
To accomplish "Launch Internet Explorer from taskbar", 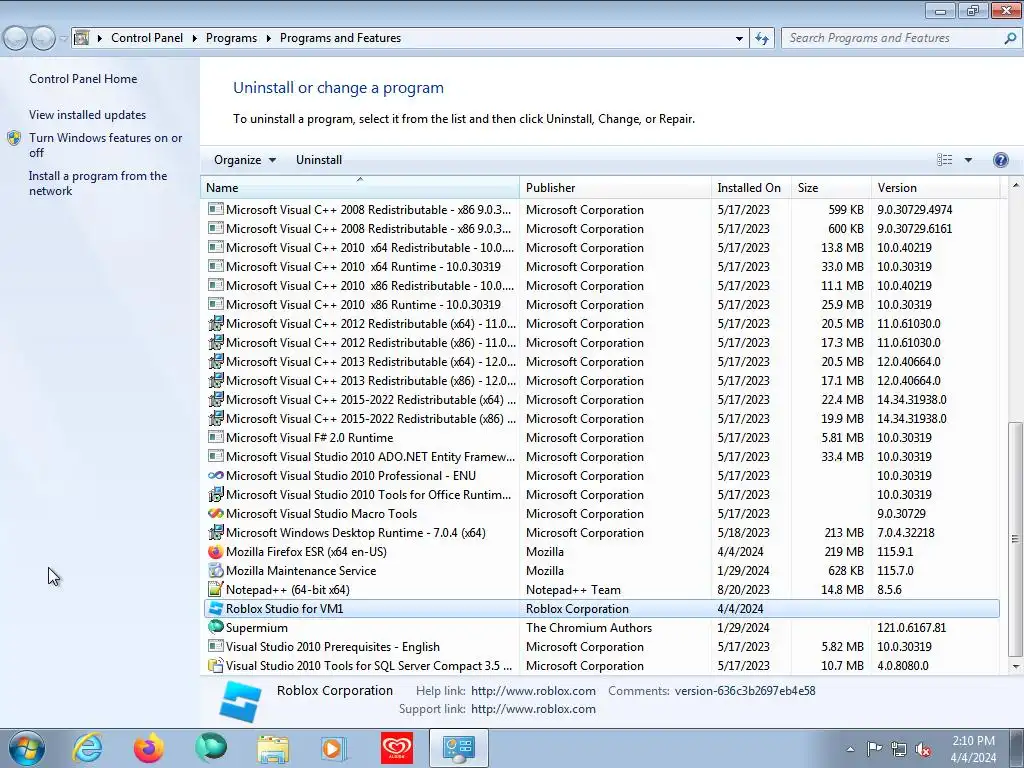I will (x=88, y=748).
